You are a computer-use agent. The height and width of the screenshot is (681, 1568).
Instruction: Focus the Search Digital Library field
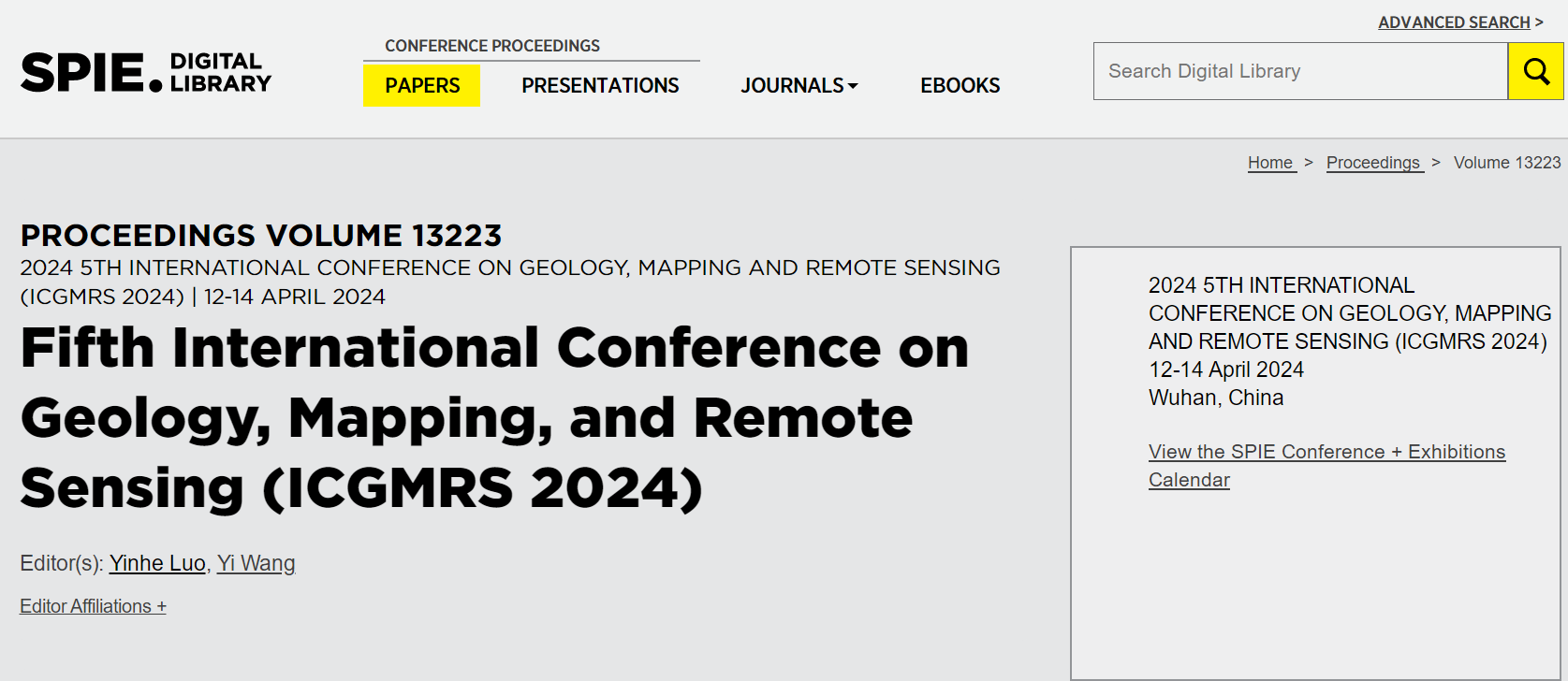(1300, 71)
